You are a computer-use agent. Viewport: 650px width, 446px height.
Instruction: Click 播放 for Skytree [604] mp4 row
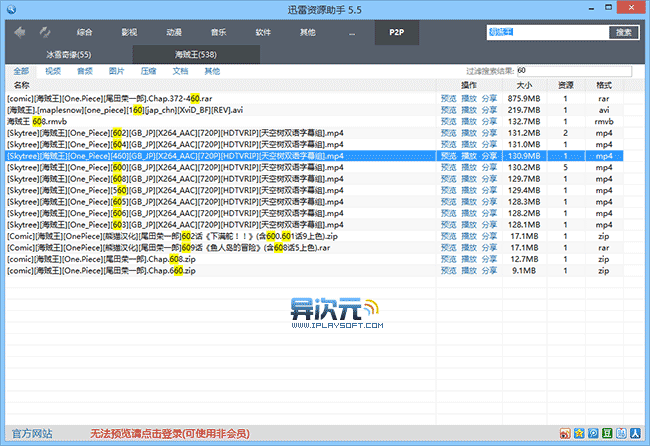pyautogui.click(x=469, y=144)
